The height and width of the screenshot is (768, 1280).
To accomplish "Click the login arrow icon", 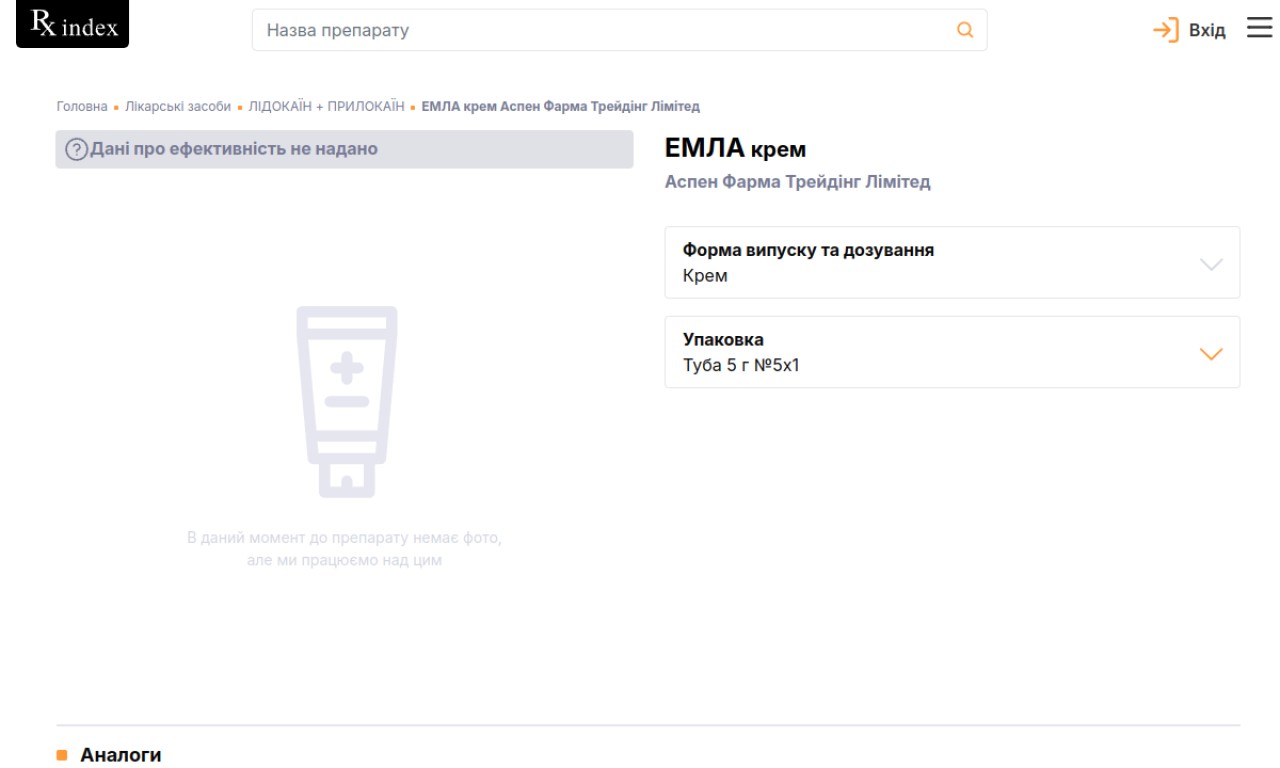I will coord(1166,30).
